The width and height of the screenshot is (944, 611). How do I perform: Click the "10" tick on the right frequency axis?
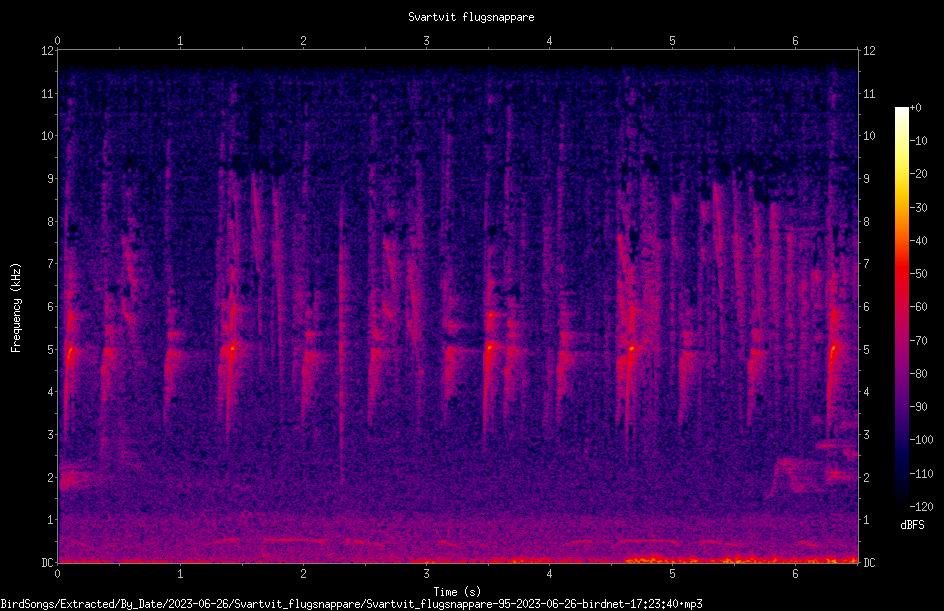point(869,136)
